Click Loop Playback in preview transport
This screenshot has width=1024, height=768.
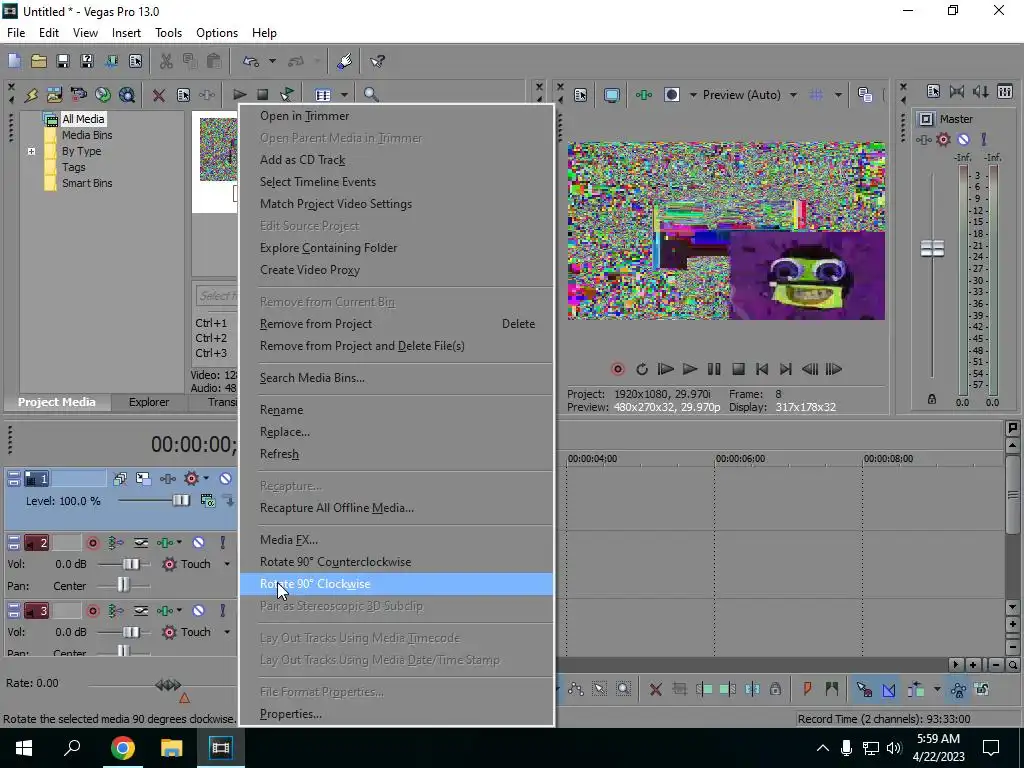pos(641,370)
